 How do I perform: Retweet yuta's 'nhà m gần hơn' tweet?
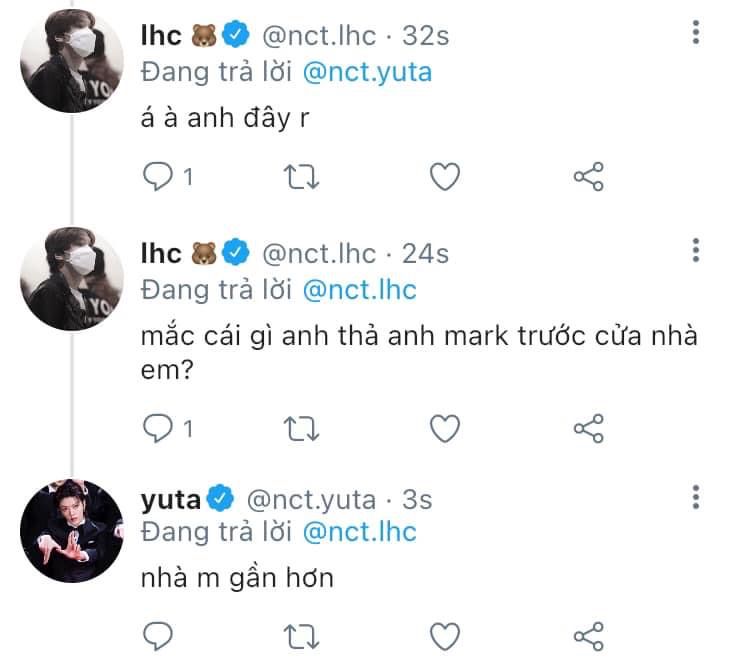[301, 637]
